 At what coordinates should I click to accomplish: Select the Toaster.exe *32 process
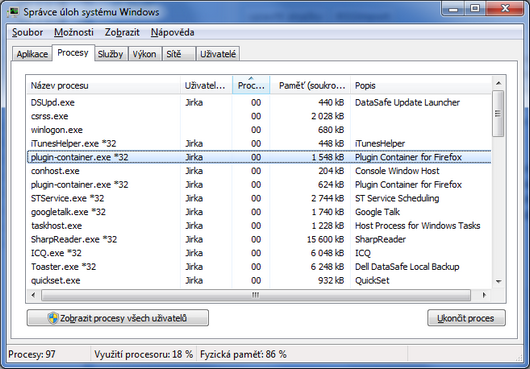[x=259, y=267]
